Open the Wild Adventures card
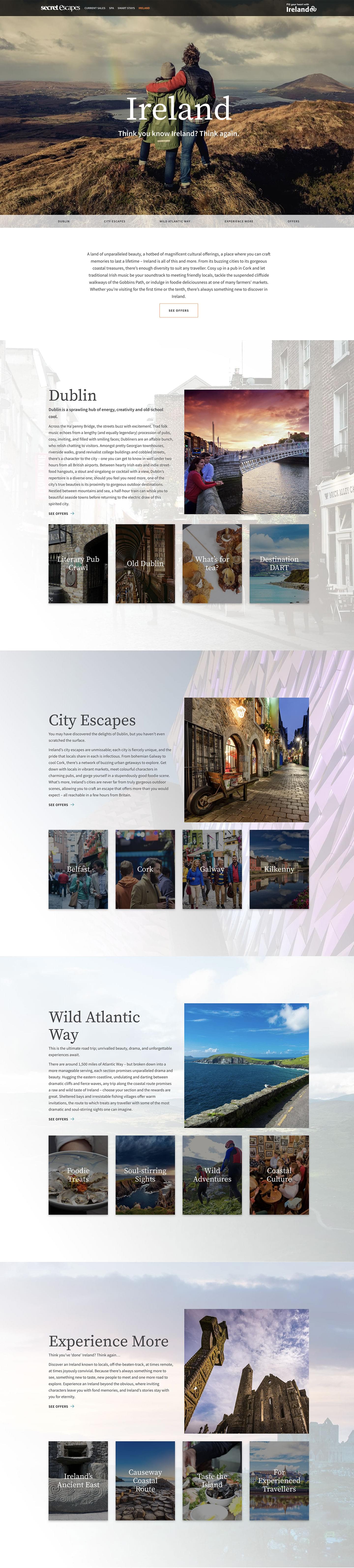Screen dimensions: 354x1568 pyautogui.click(x=212, y=1175)
